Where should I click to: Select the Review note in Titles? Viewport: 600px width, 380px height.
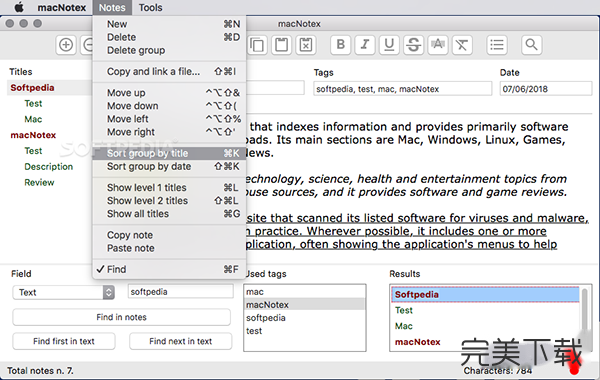[x=39, y=183]
